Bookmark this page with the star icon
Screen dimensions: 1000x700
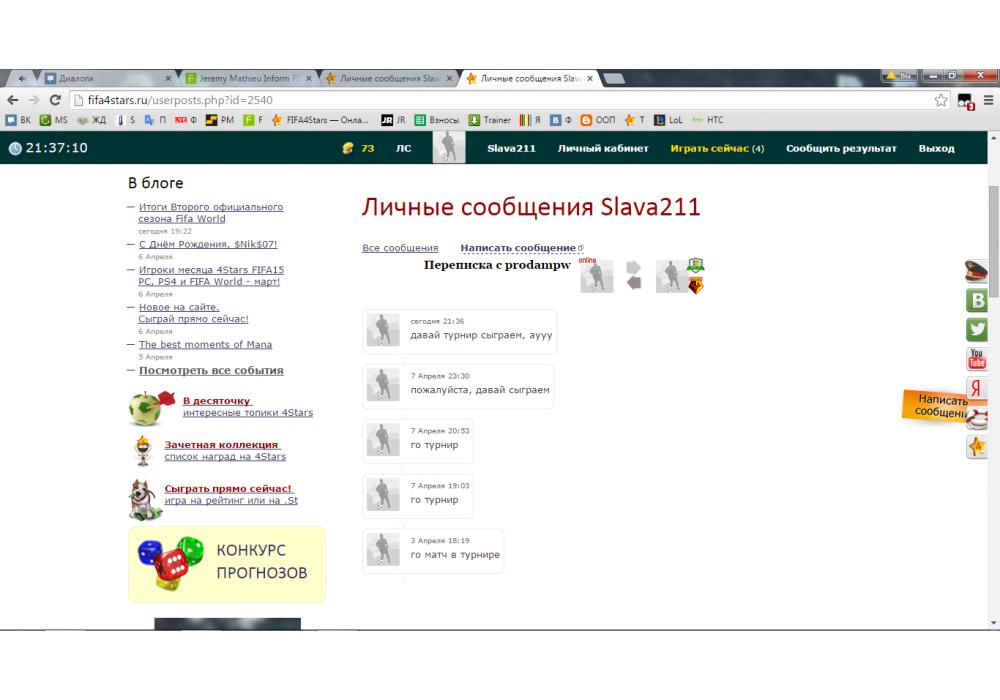tap(941, 100)
